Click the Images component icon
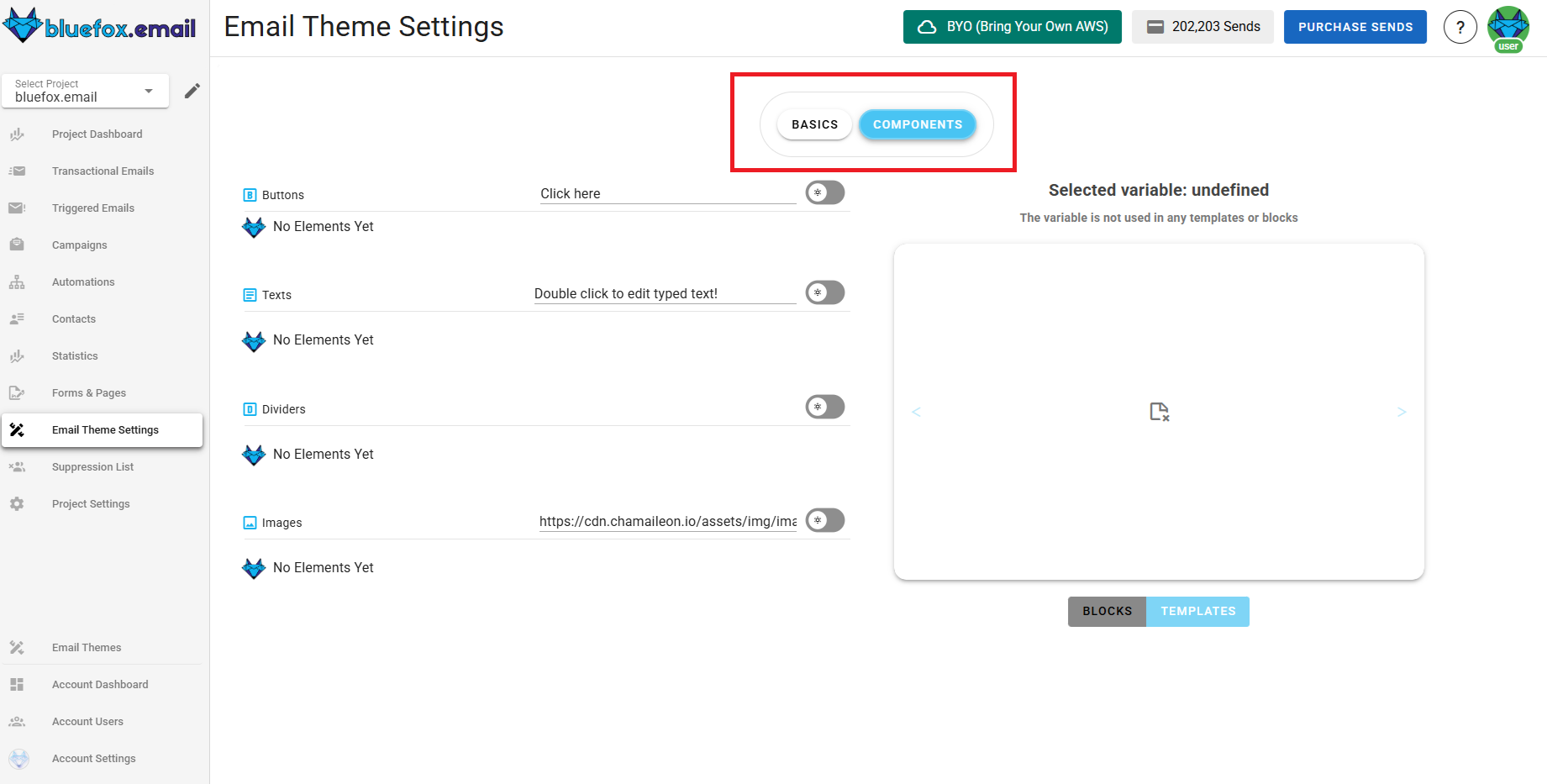1547x784 pixels. point(250,522)
